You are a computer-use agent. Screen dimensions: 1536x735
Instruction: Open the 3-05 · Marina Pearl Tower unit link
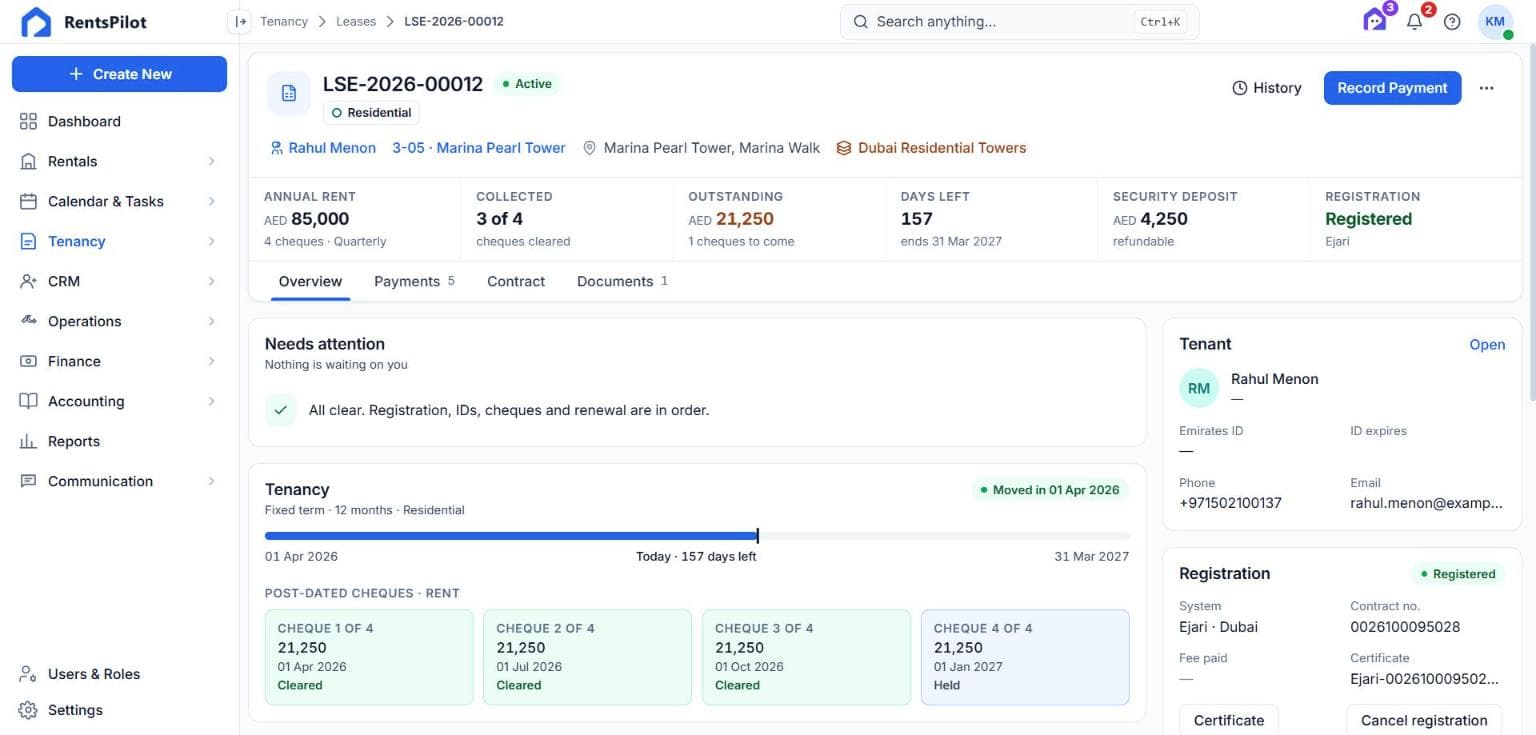coord(479,148)
